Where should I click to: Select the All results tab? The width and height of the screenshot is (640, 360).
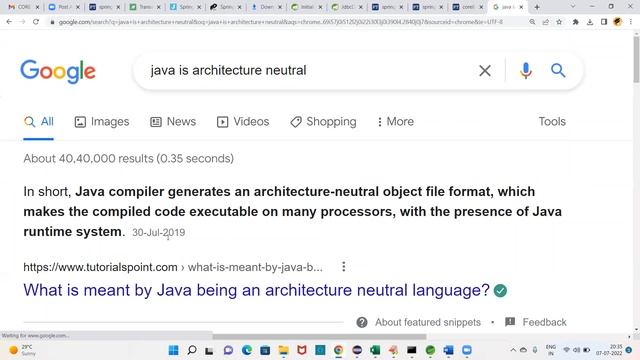coord(38,122)
